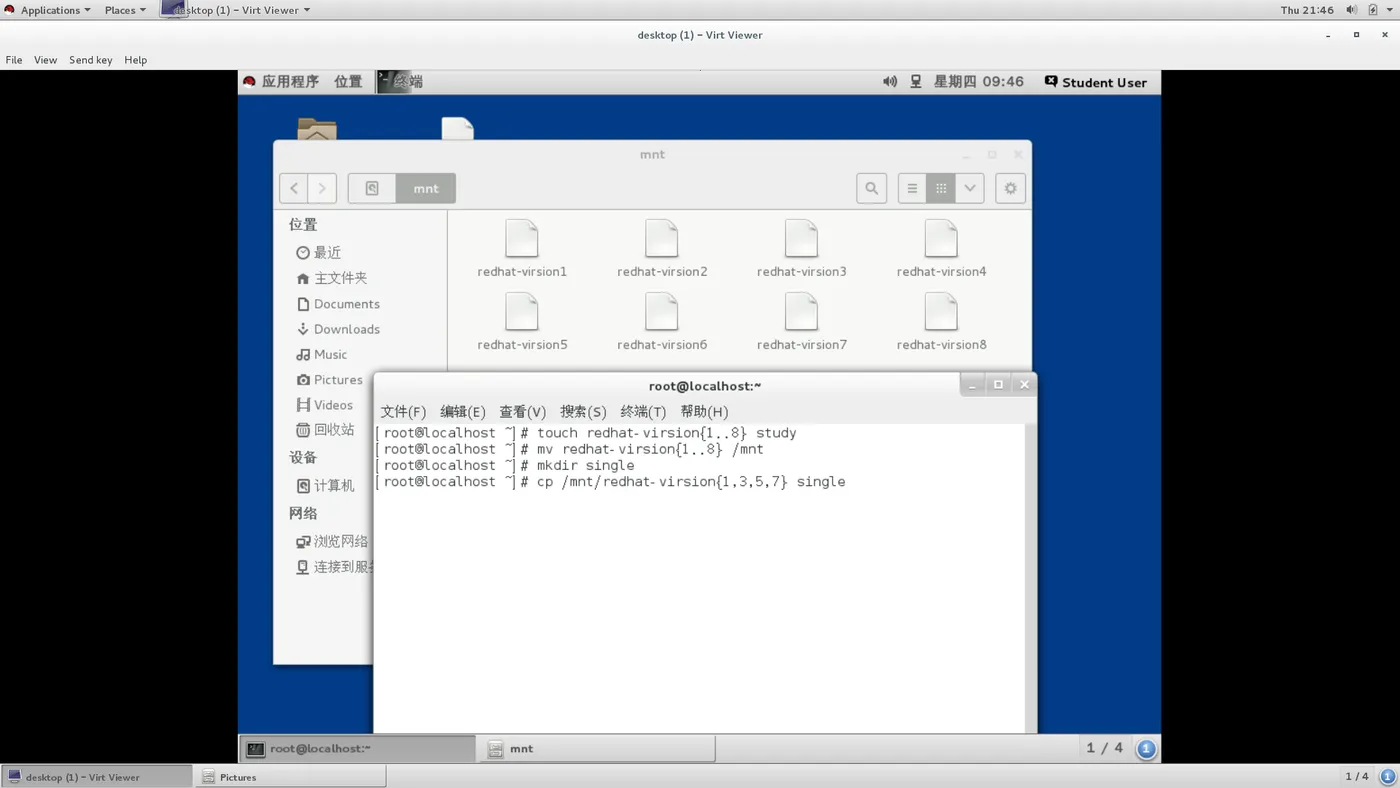Open the Virt Viewer View menu

pos(46,60)
